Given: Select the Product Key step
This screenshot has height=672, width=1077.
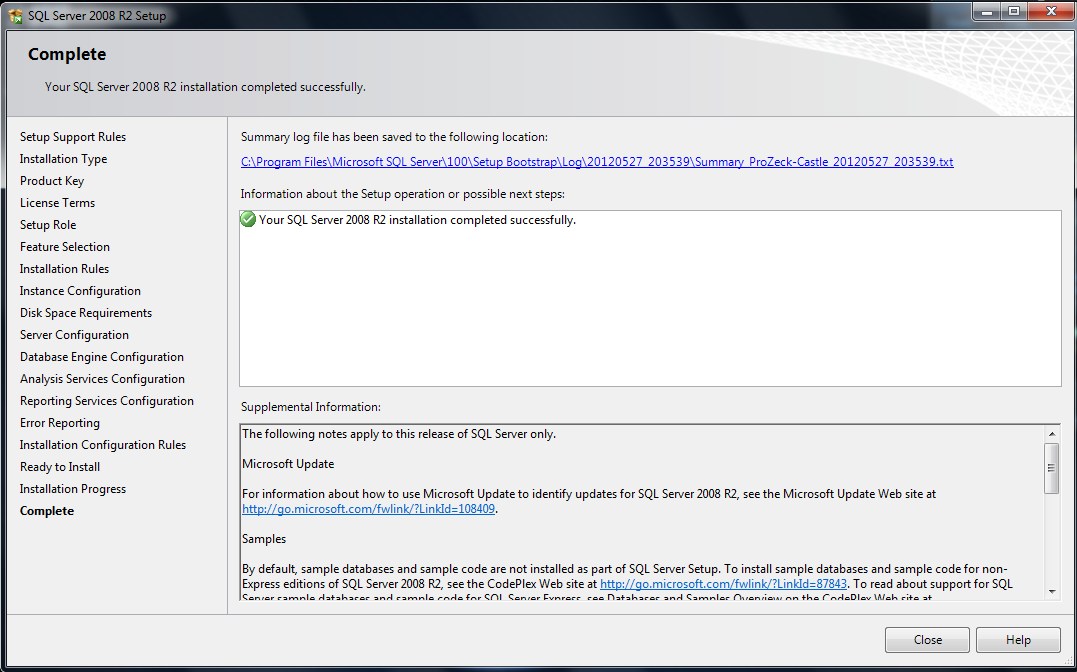Looking at the screenshot, I should click(52, 181).
